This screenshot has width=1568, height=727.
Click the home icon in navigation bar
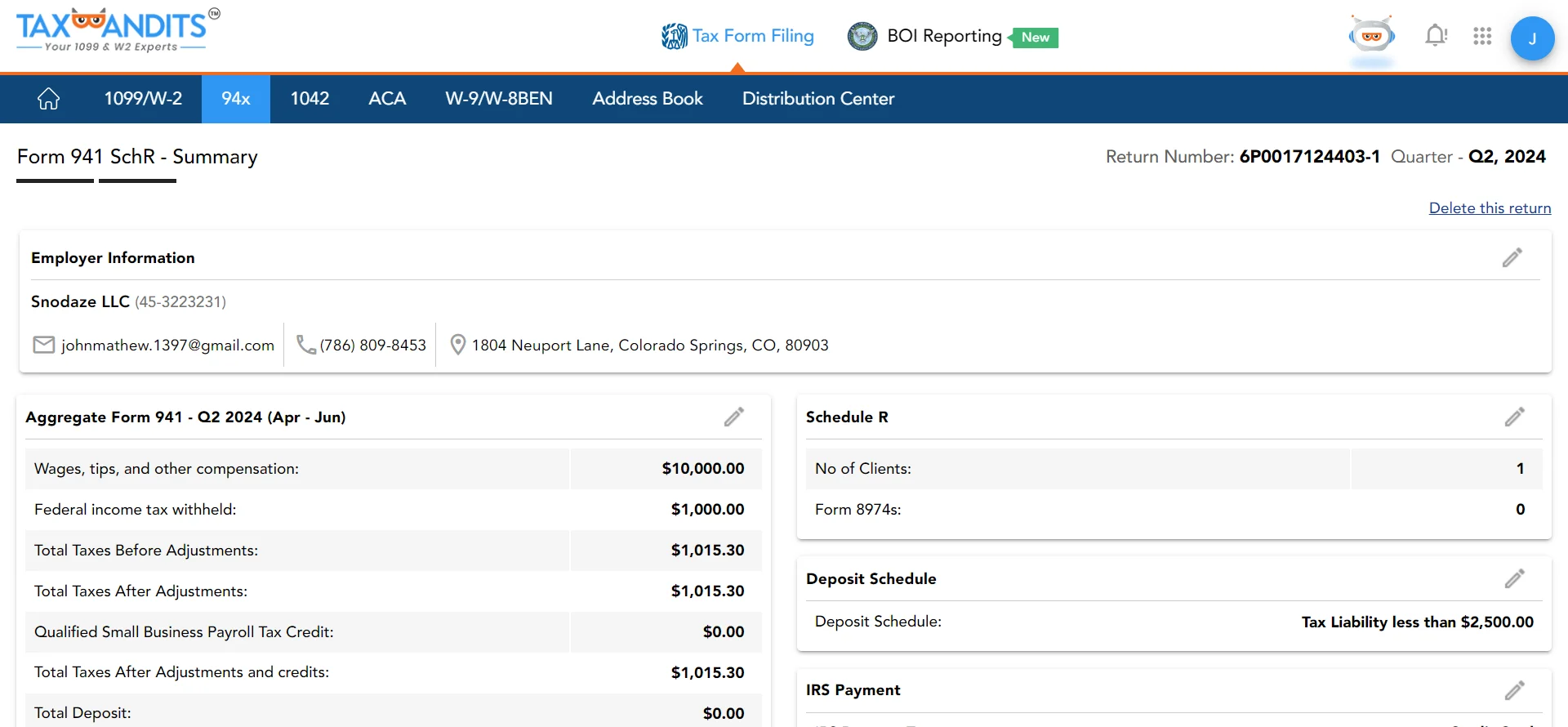point(48,99)
